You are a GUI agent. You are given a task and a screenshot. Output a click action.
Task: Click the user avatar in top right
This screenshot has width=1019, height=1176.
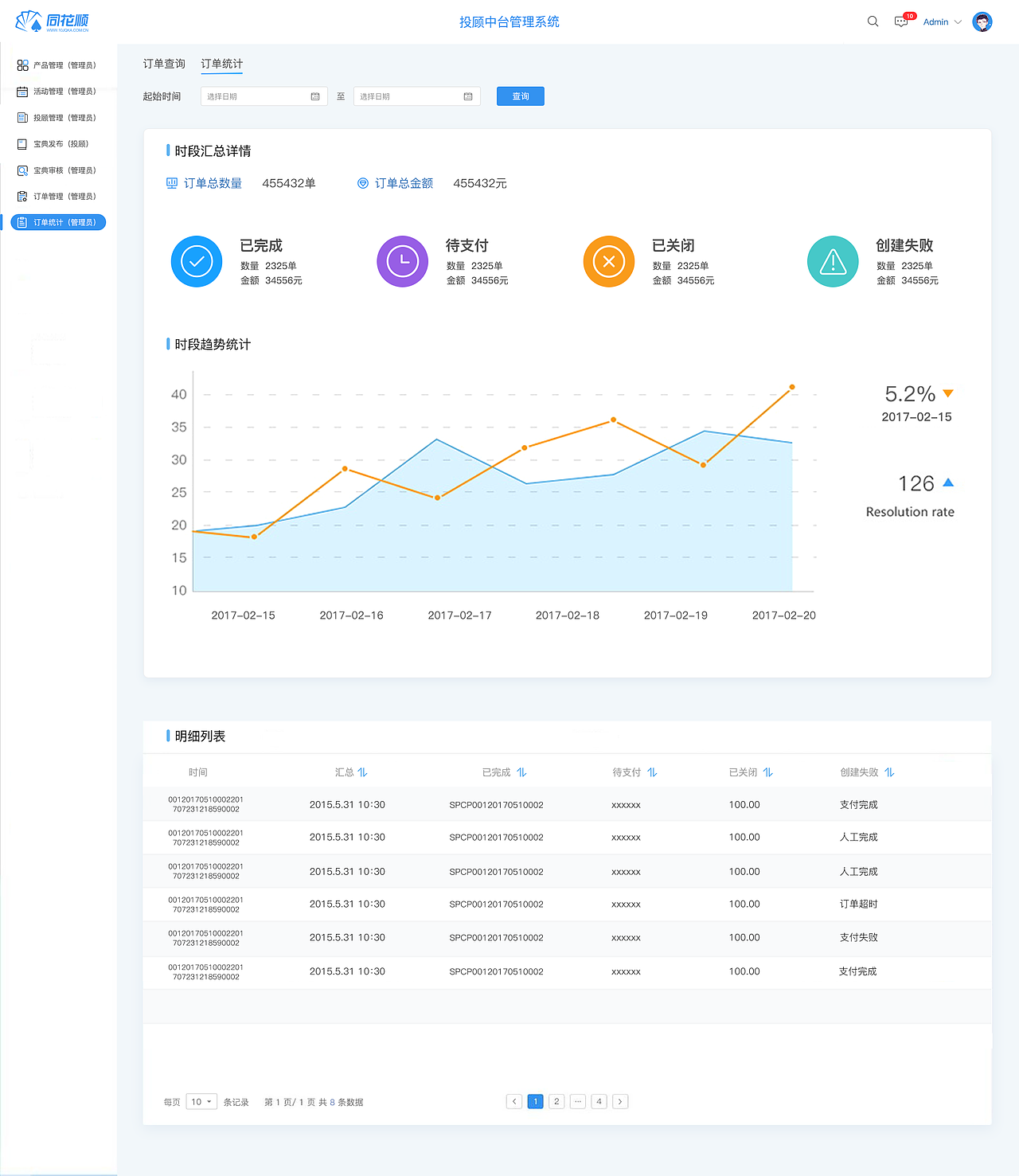tap(982, 21)
